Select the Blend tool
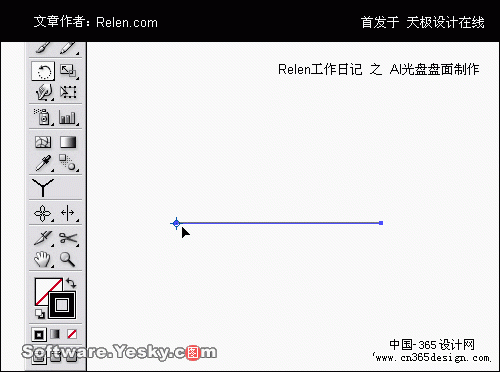Screen dimensions: 500x372 pyautogui.click(x=68, y=163)
